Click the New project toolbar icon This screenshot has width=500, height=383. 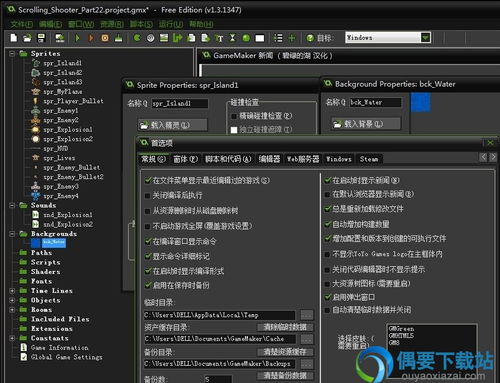point(14,38)
